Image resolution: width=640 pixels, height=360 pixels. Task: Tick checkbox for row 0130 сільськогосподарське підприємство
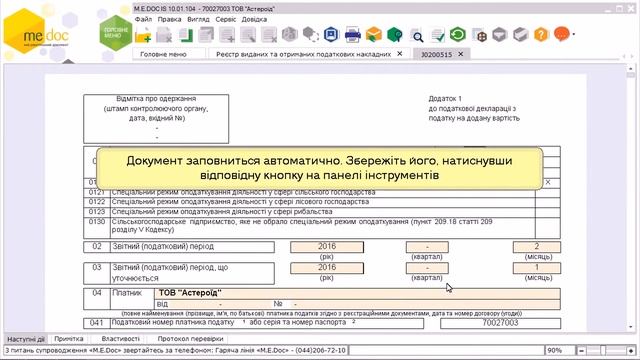coord(548,227)
